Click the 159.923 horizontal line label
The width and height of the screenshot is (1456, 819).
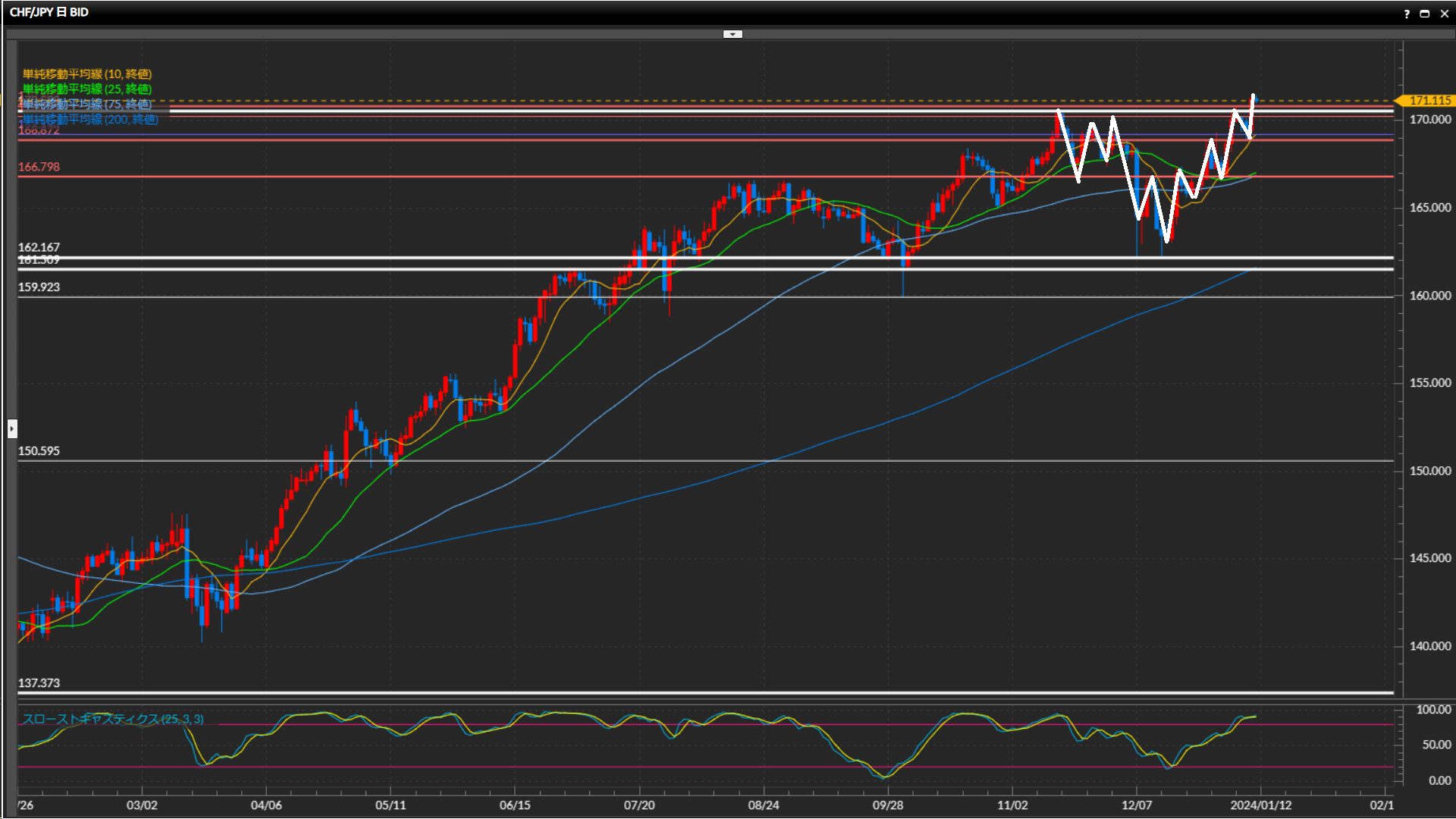point(39,287)
